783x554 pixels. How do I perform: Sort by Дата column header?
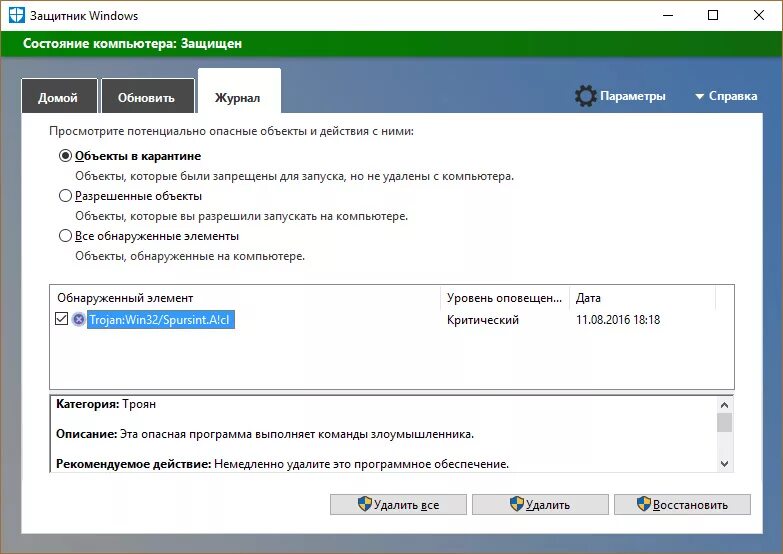643,298
